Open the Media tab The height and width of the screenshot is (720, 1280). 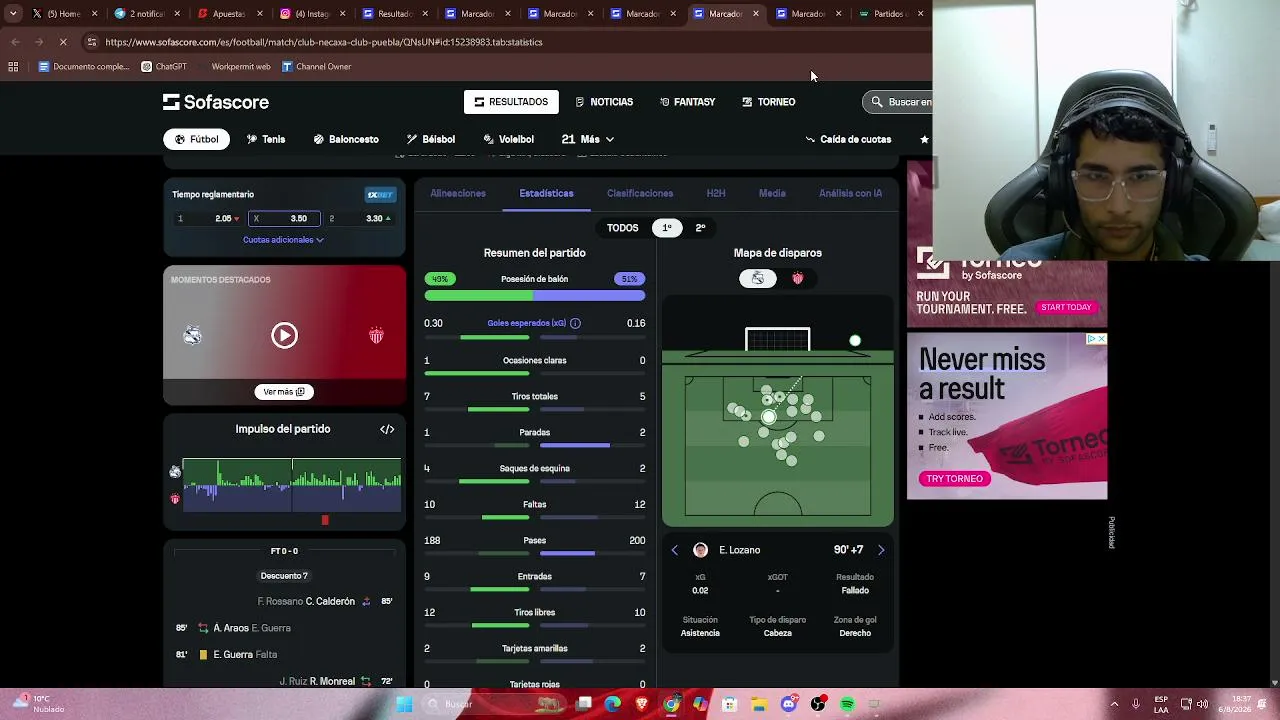(772, 193)
